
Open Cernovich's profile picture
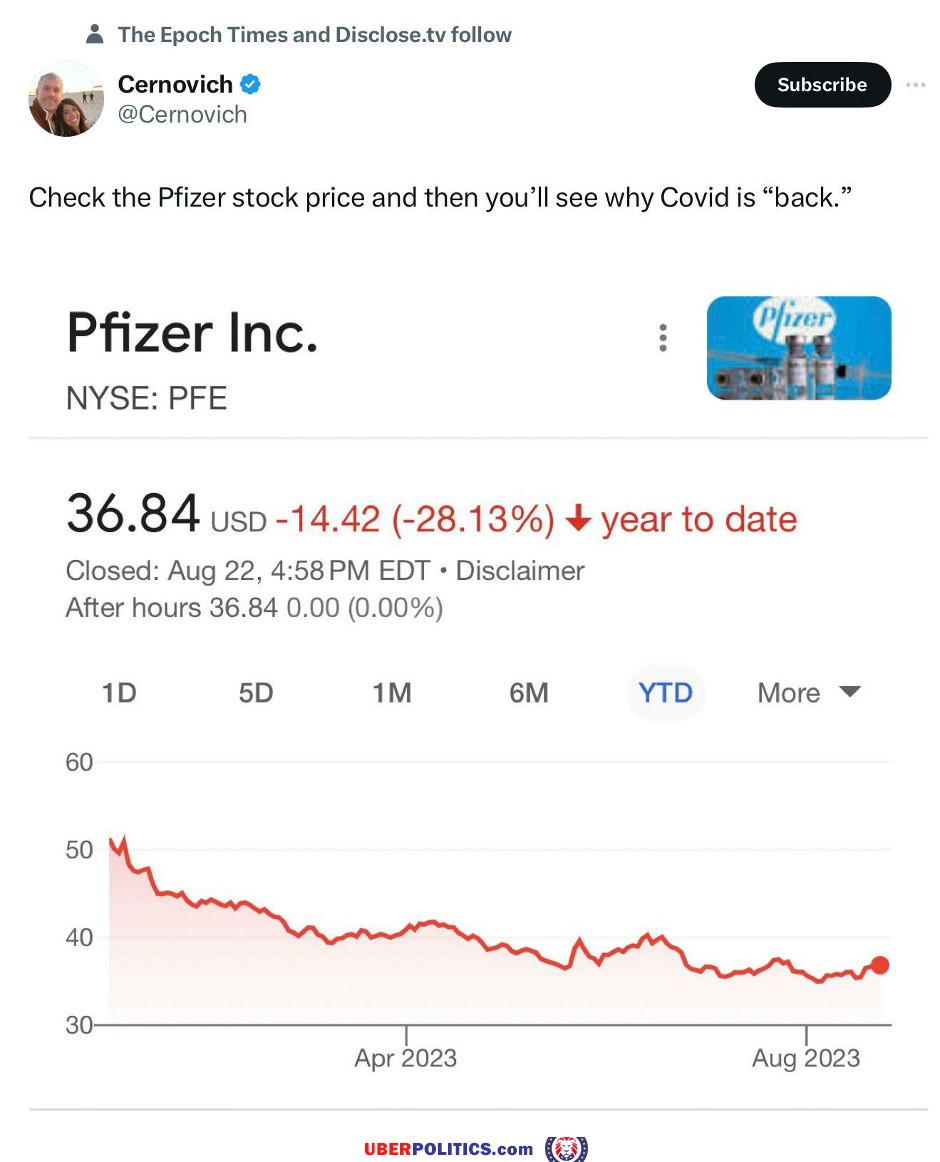(66, 99)
